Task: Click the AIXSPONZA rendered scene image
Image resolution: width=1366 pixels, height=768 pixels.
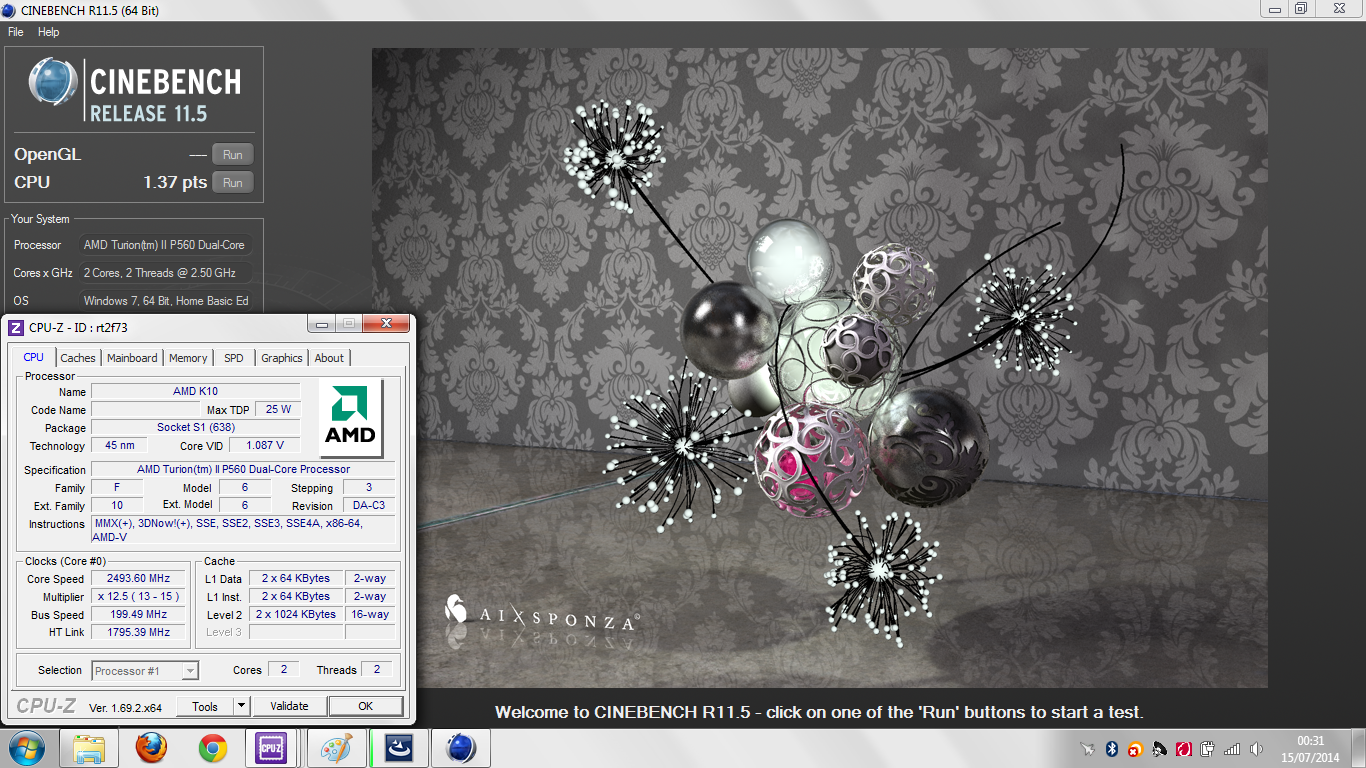Action: (x=820, y=368)
